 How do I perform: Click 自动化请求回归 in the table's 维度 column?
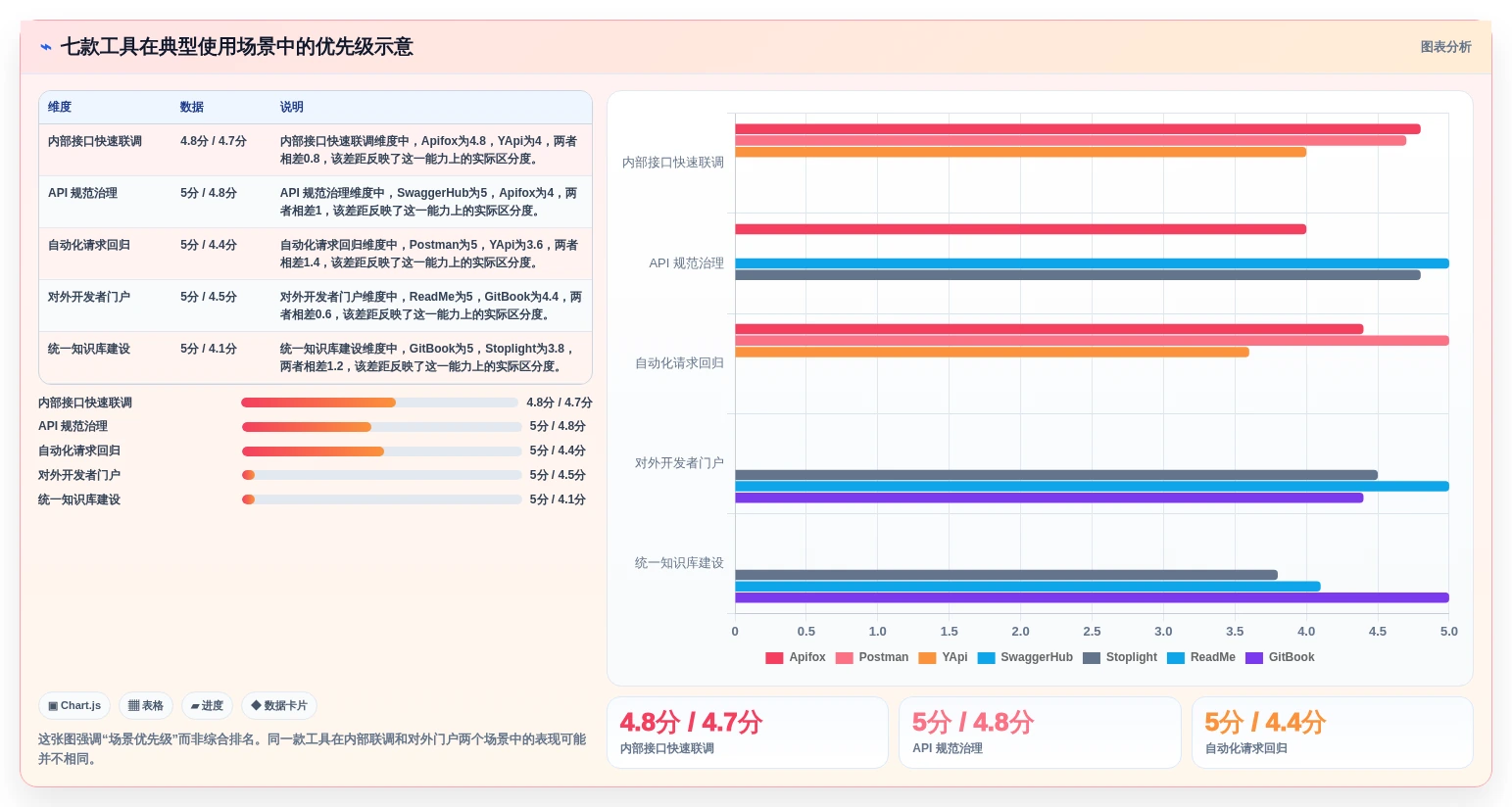(89, 245)
